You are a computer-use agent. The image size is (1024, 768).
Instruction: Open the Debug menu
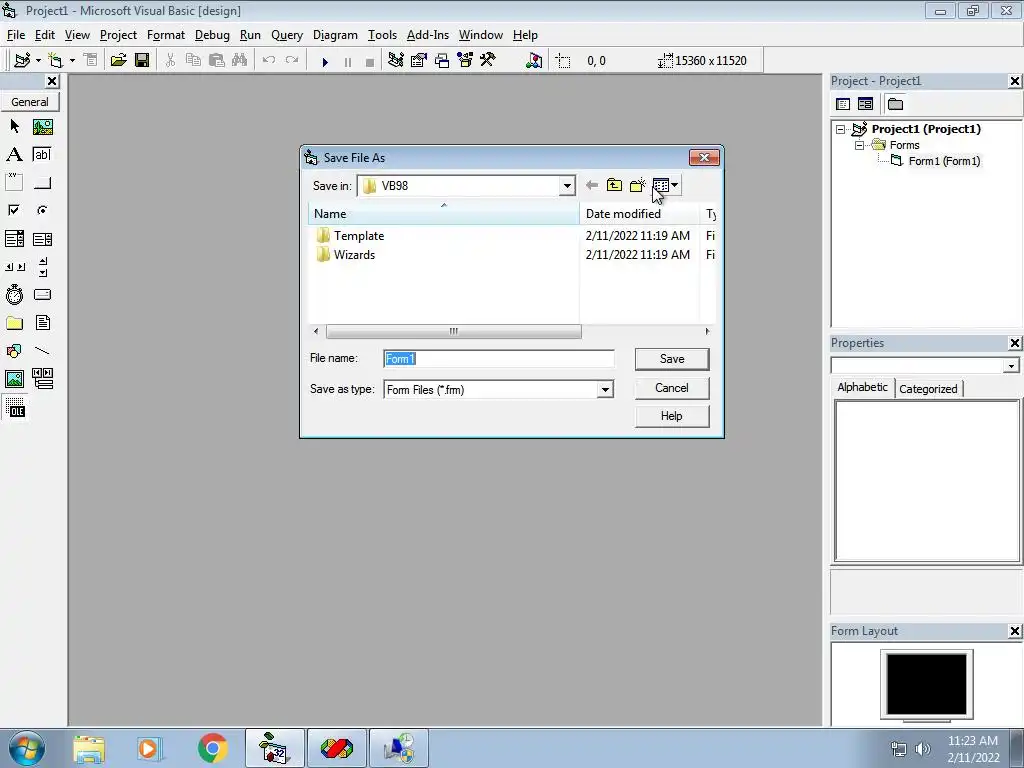coord(212,35)
